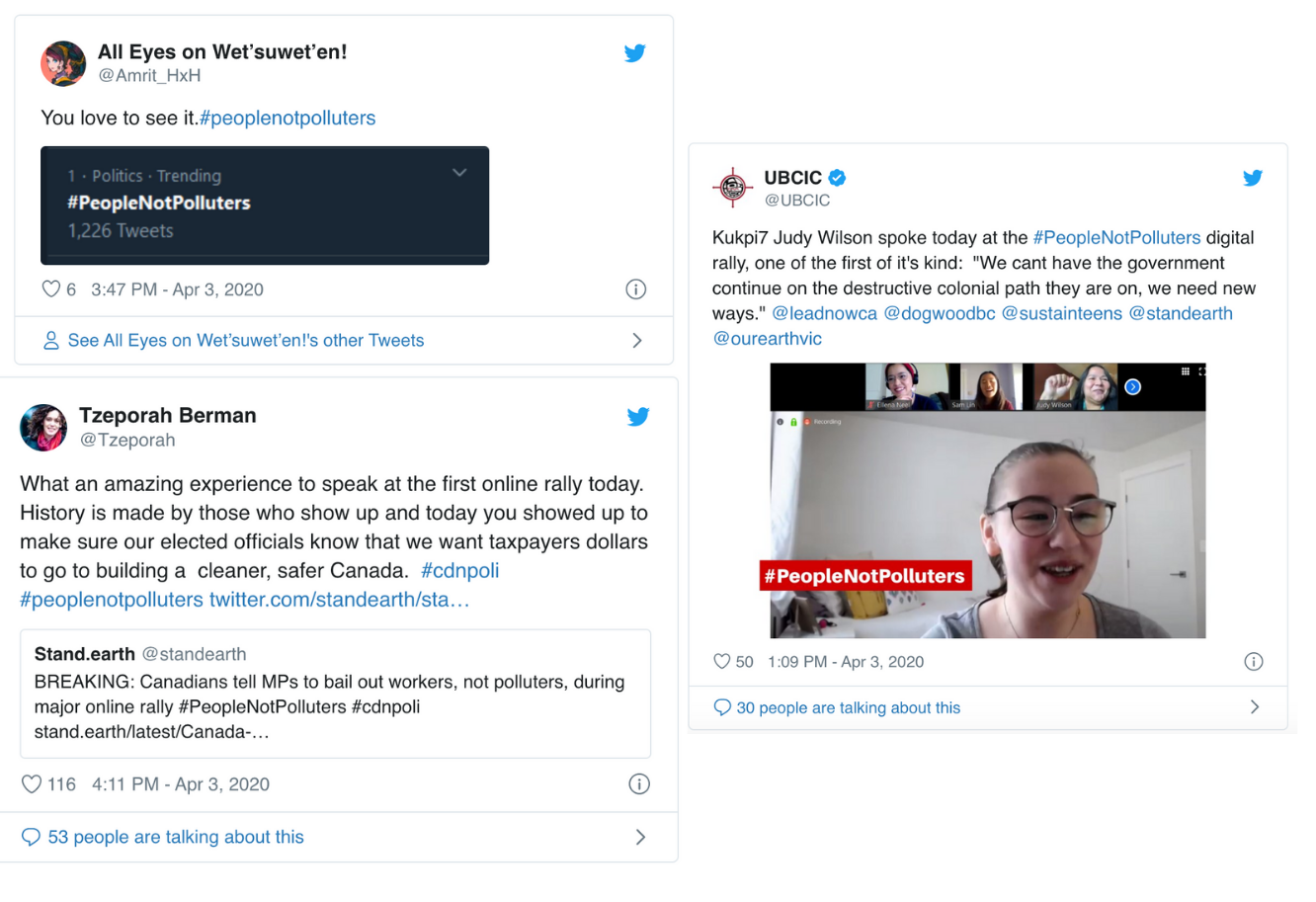This screenshot has width=1316, height=902.
Task: Click Judy Wilson's thumbnail in the Zoom strip
Action: [1077, 387]
